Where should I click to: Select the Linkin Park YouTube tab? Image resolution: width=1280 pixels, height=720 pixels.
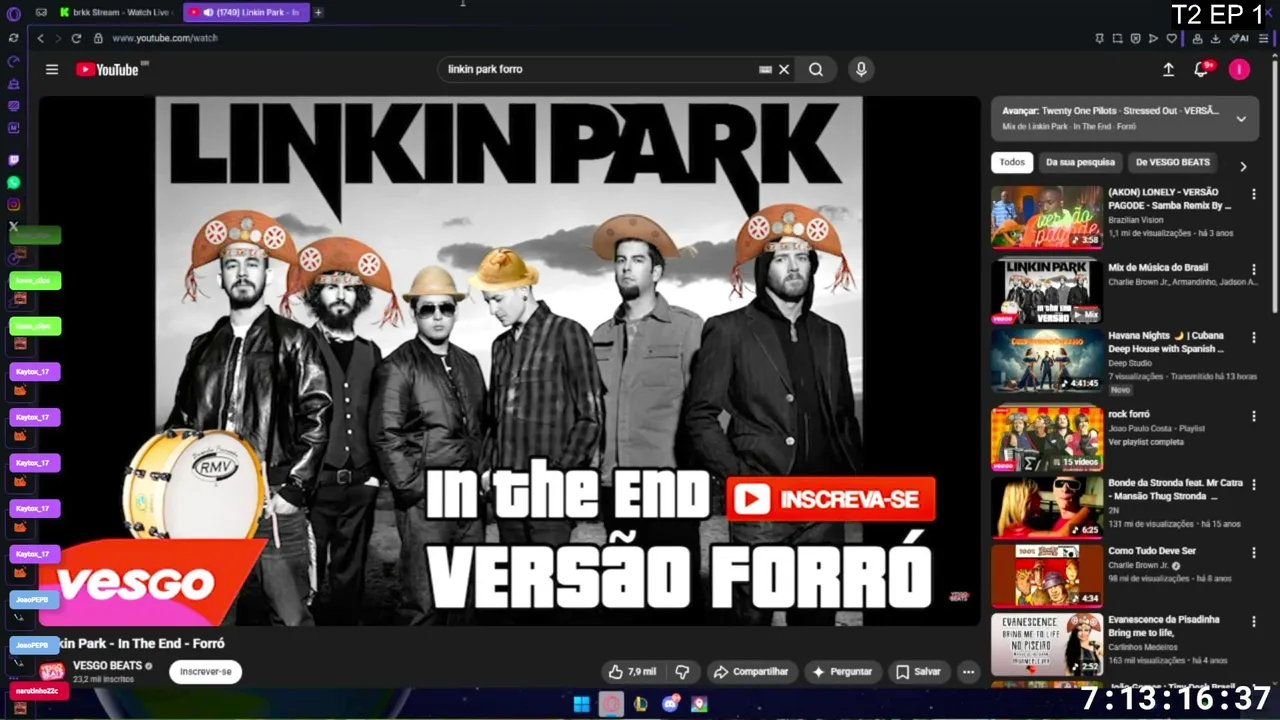246,12
